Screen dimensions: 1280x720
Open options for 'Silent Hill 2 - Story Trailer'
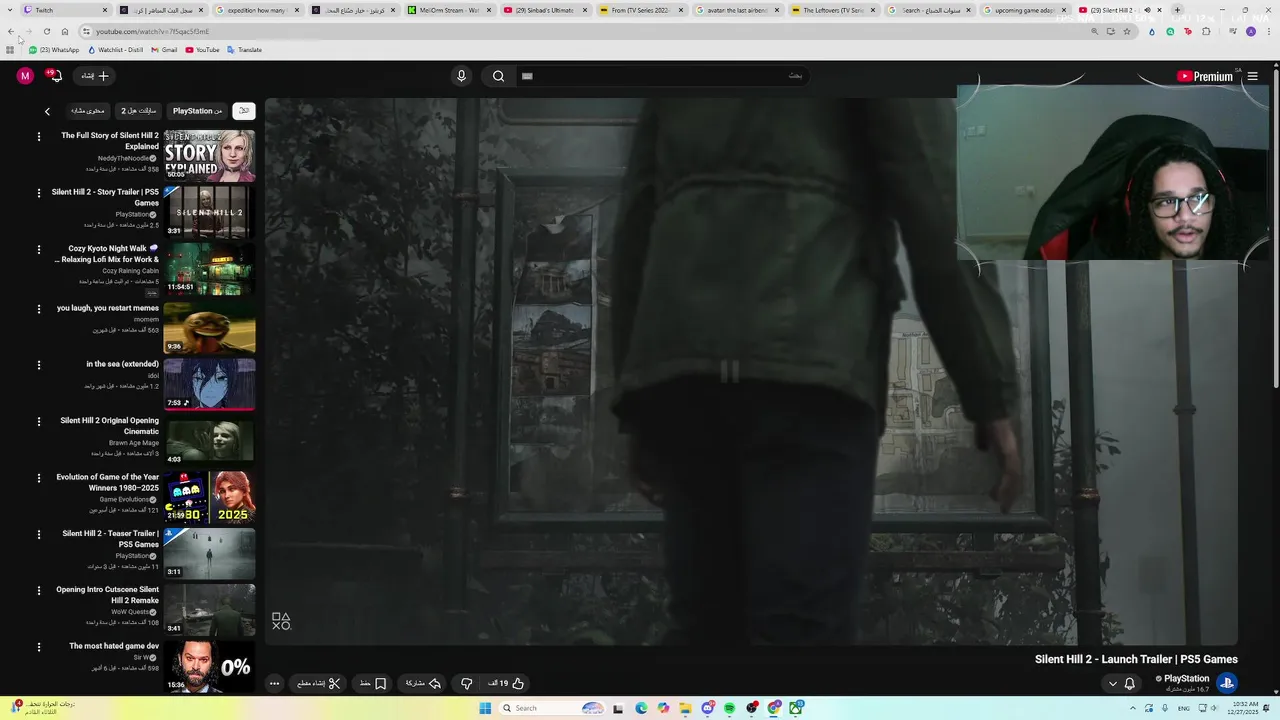[39, 192]
